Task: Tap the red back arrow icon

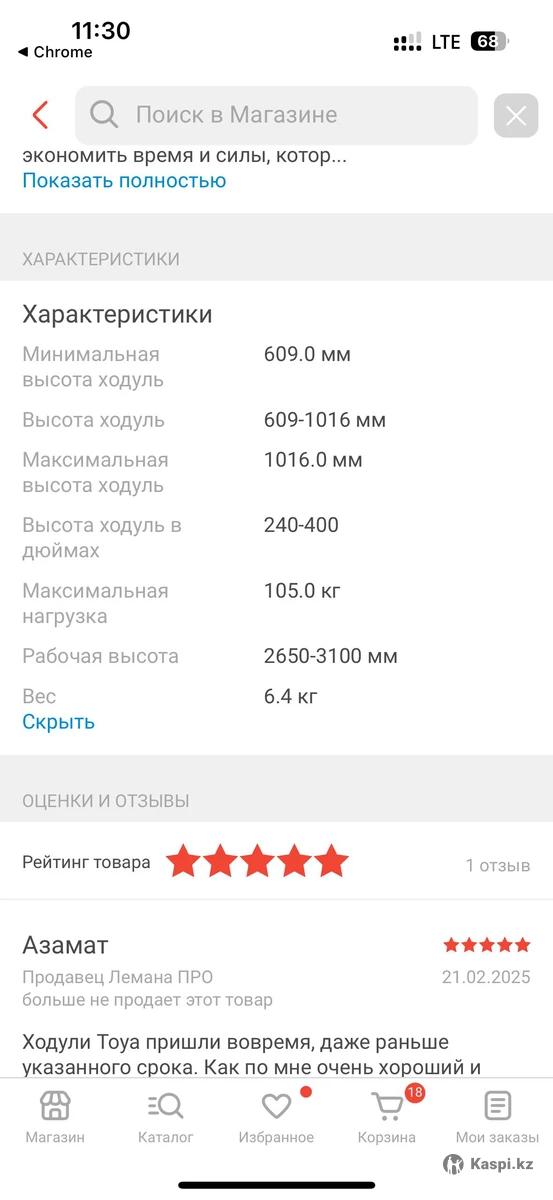Action: (40, 115)
